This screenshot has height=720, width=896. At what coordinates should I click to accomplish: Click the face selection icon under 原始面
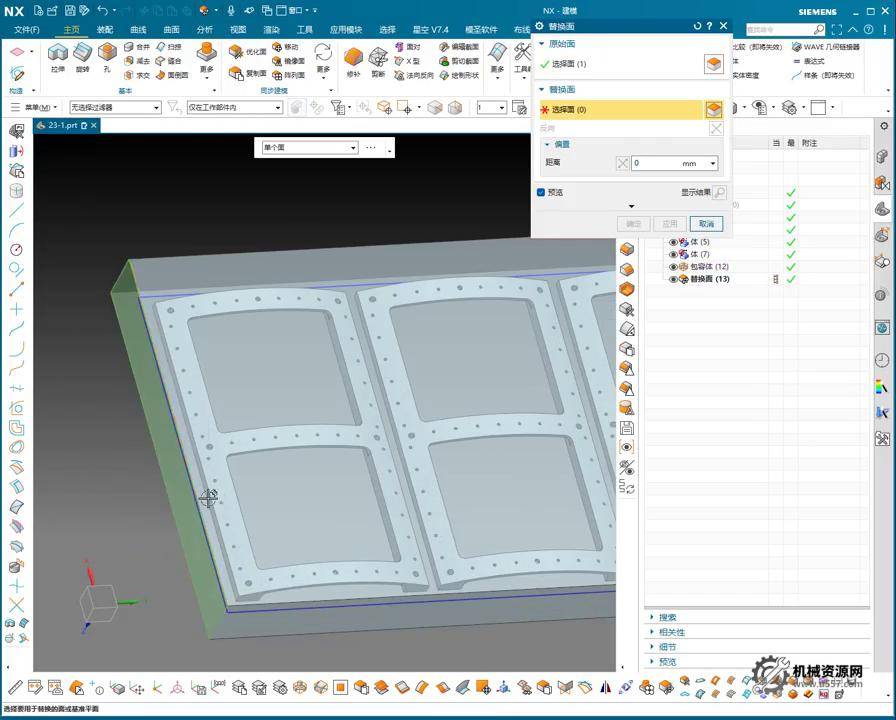tap(713, 64)
